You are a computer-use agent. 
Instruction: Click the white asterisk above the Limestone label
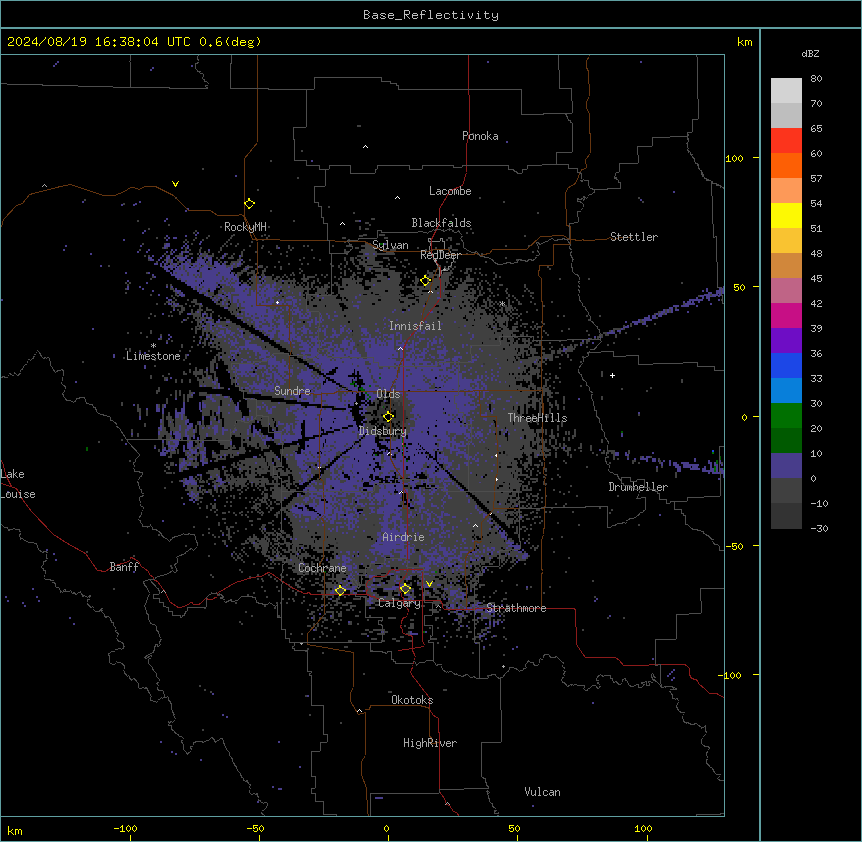(153, 346)
